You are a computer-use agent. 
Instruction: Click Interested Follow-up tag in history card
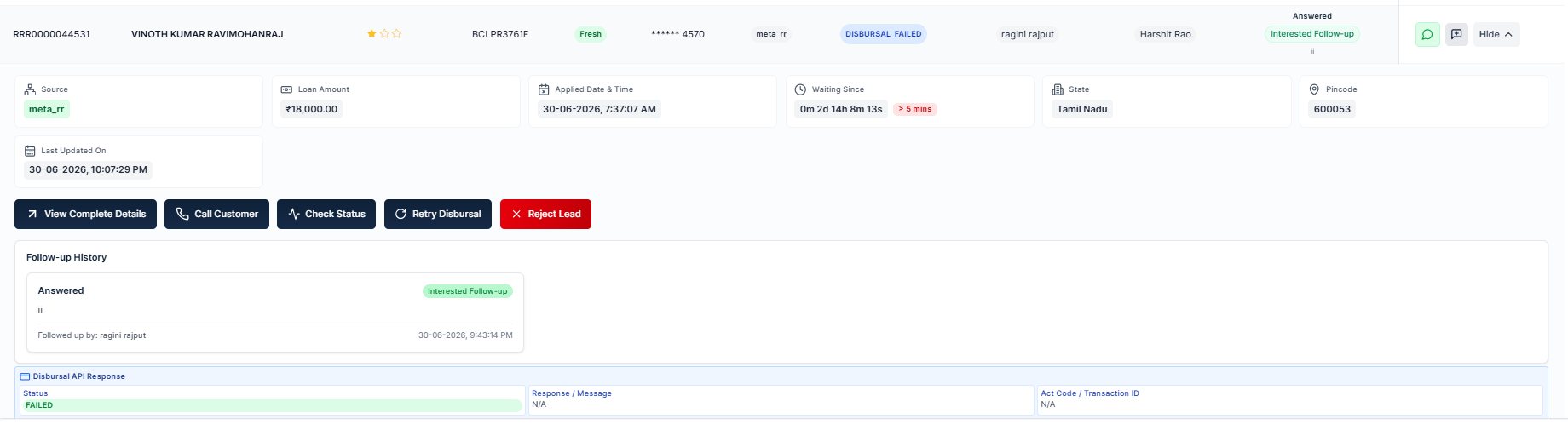[468, 291]
